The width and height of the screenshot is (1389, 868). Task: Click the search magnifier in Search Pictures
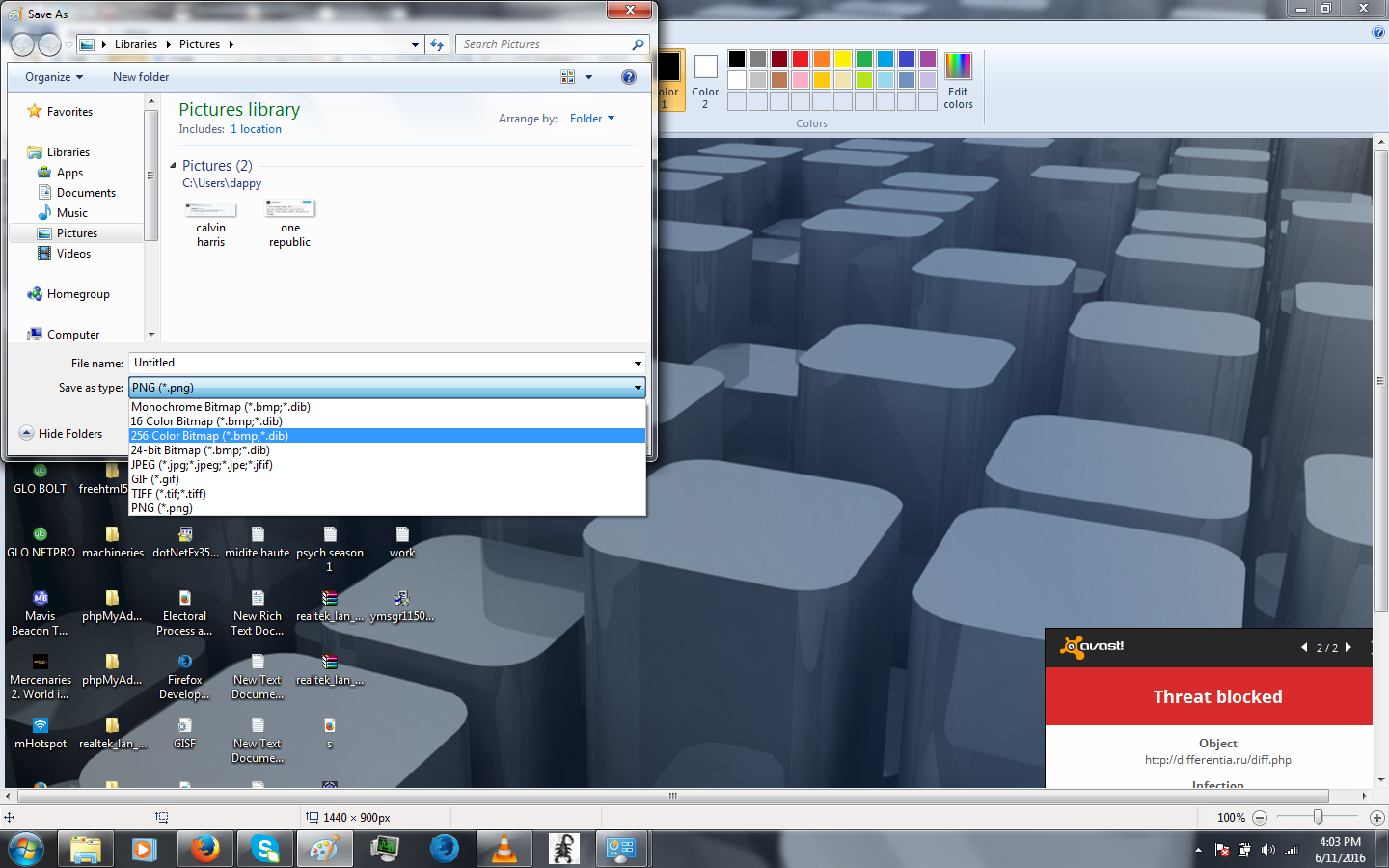pyautogui.click(x=636, y=44)
